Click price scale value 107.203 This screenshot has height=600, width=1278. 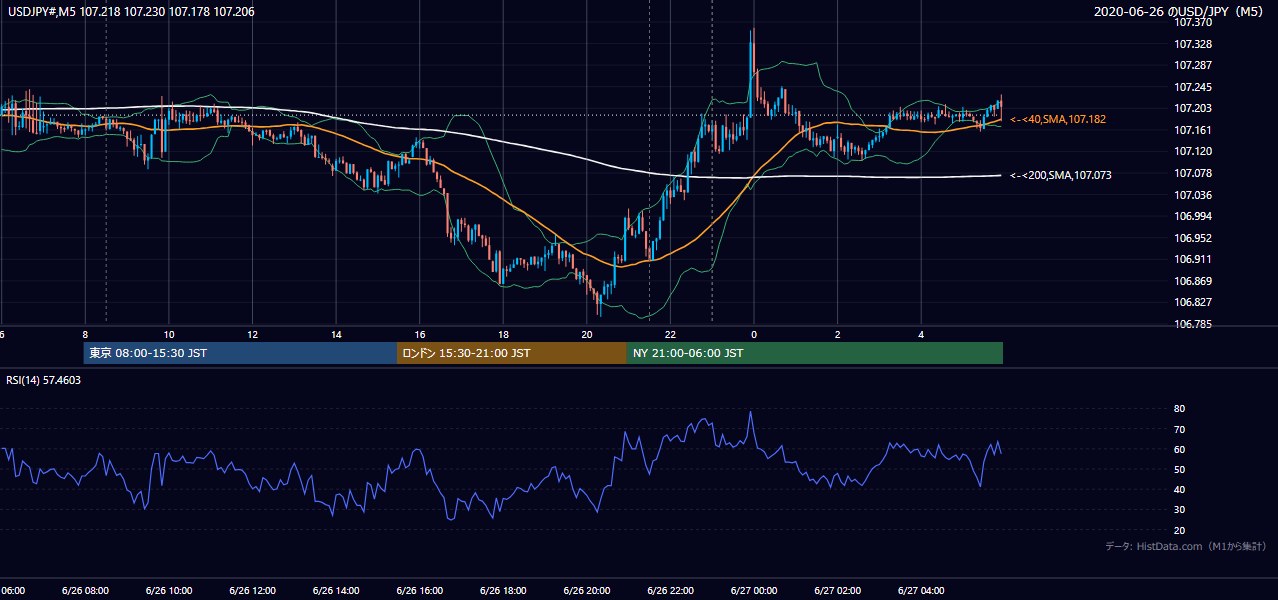pyautogui.click(x=1193, y=109)
